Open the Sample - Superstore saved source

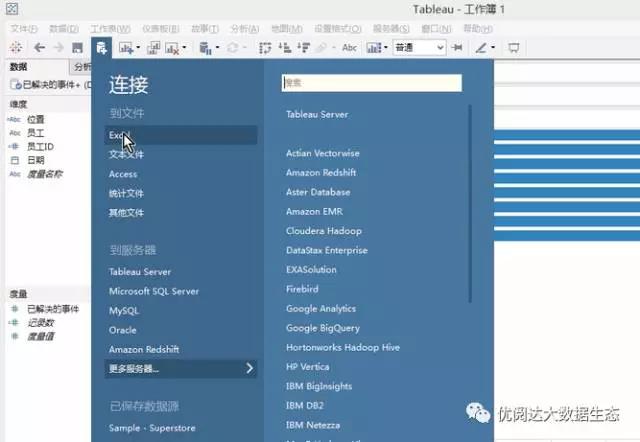pos(152,428)
